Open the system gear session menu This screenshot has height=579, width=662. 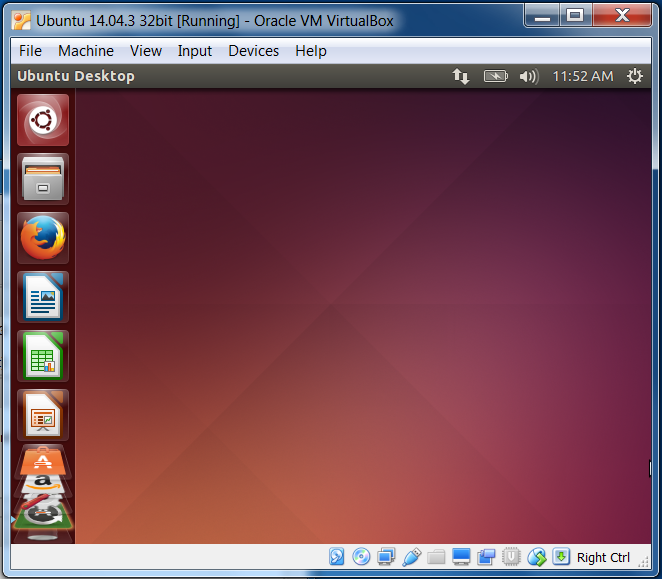point(635,76)
